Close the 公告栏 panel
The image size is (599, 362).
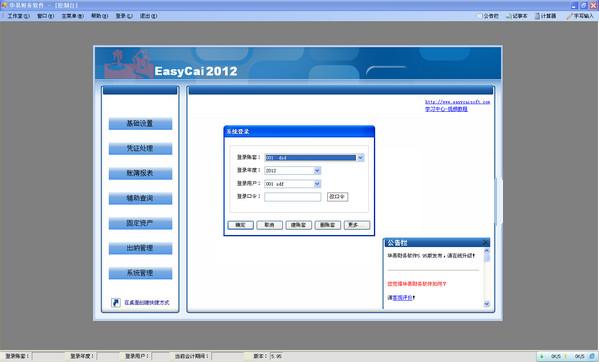pos(485,243)
